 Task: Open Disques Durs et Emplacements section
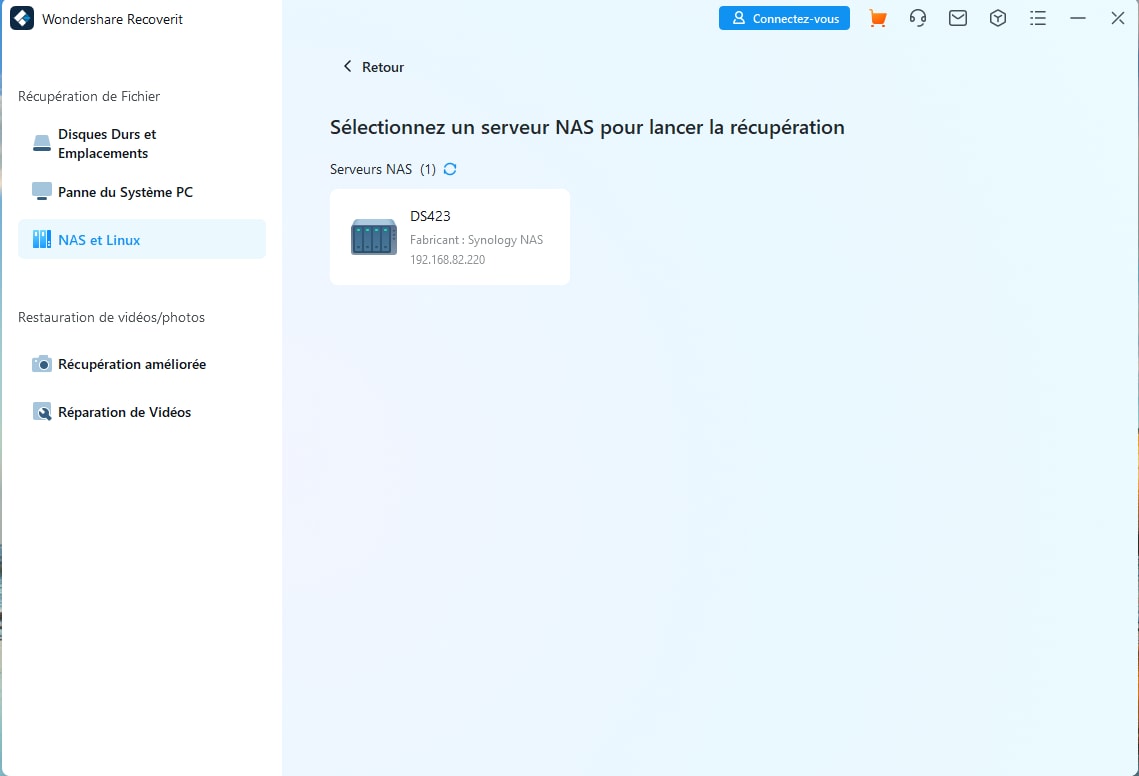tap(142, 144)
